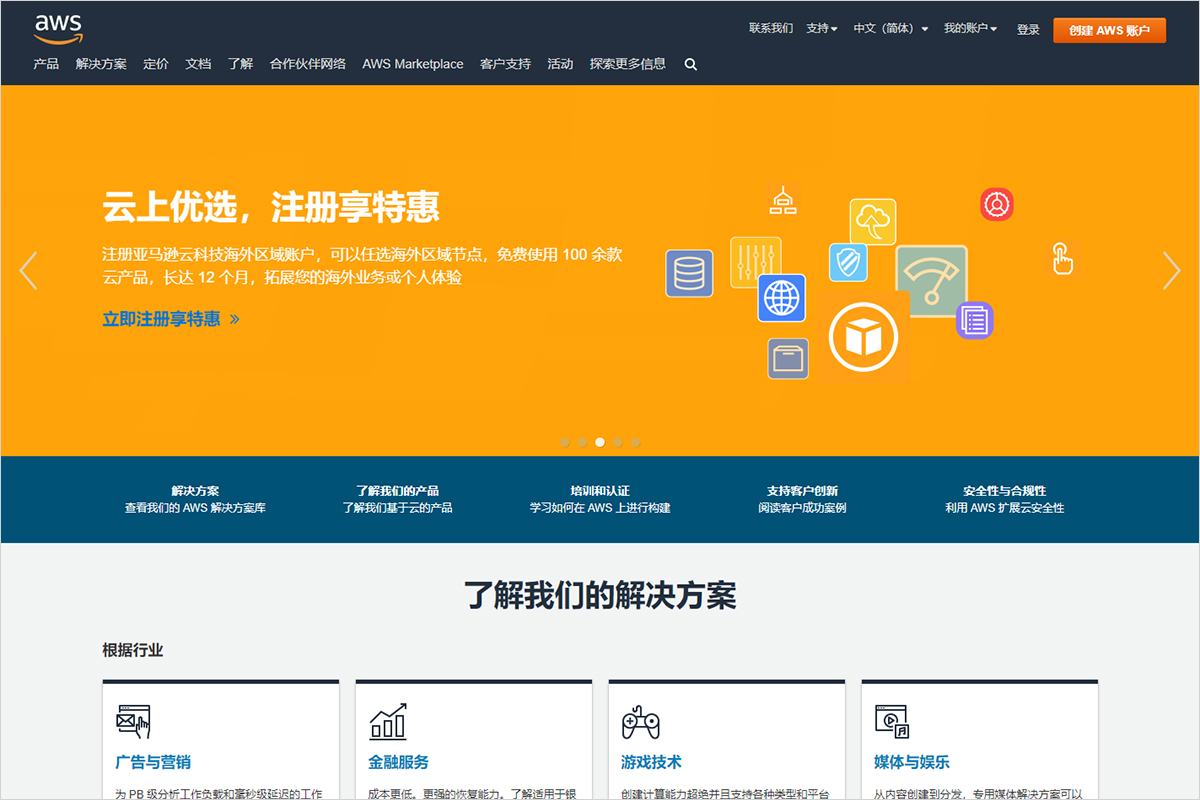Image resolution: width=1200 pixels, height=800 pixels.
Task: Expand the 我的账户 dropdown
Action: click(970, 29)
